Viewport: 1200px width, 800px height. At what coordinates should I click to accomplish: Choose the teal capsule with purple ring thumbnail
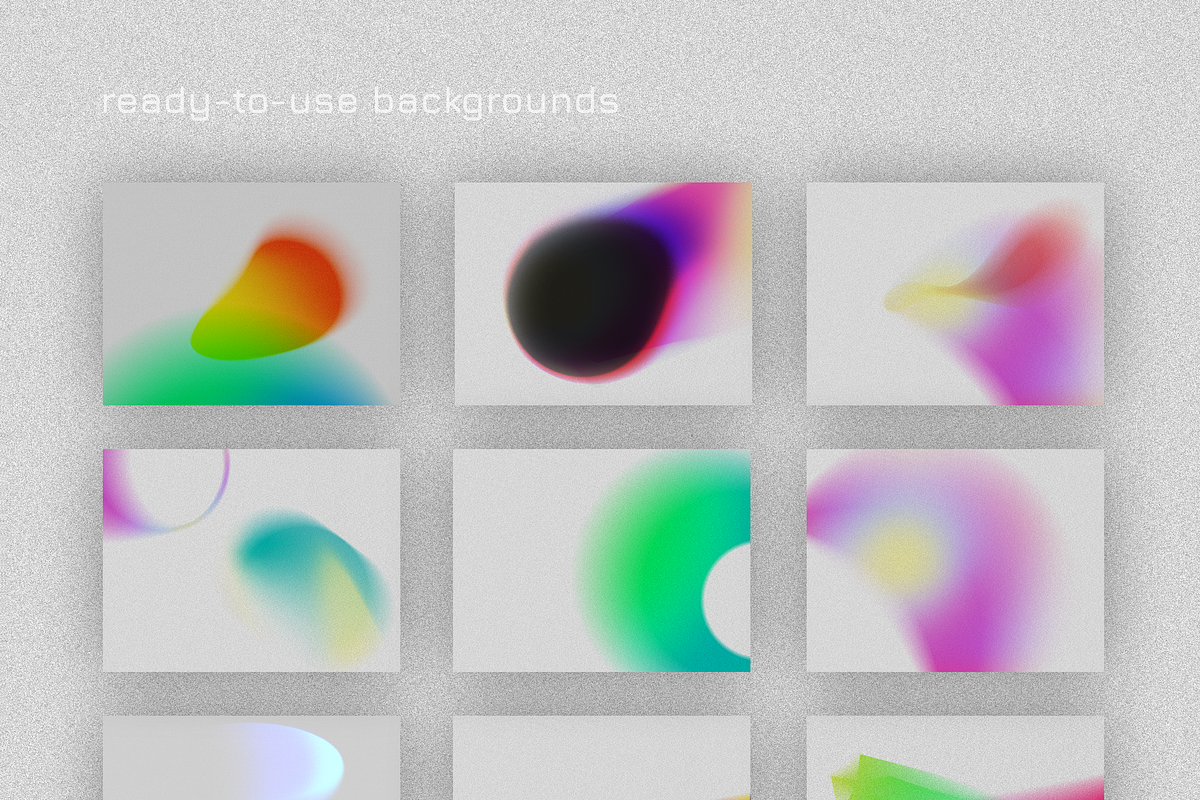pos(251,560)
